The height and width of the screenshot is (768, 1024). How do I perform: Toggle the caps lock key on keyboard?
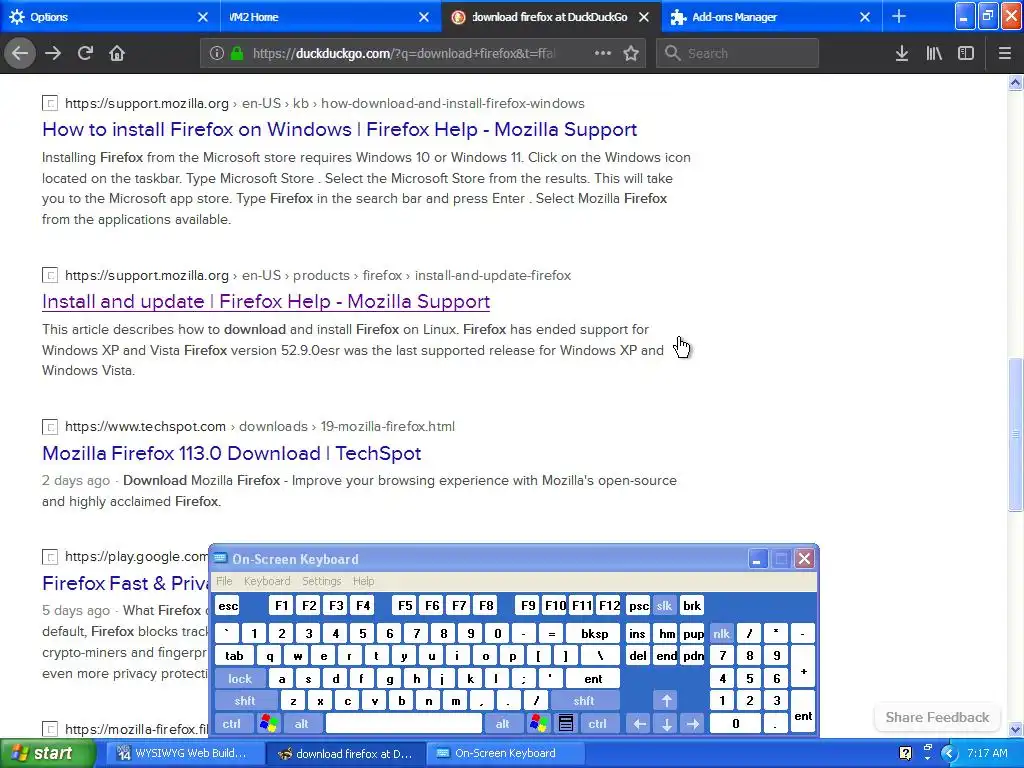pyautogui.click(x=240, y=679)
